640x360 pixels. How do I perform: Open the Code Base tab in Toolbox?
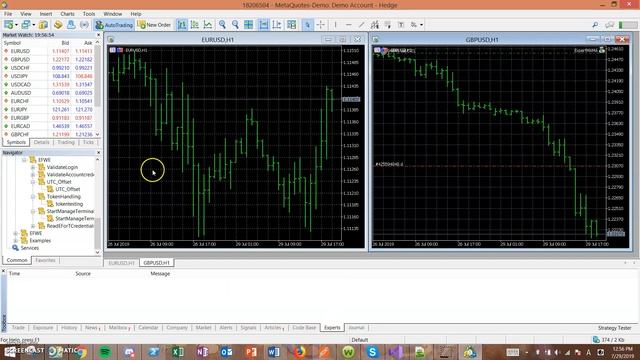pyautogui.click(x=304, y=328)
